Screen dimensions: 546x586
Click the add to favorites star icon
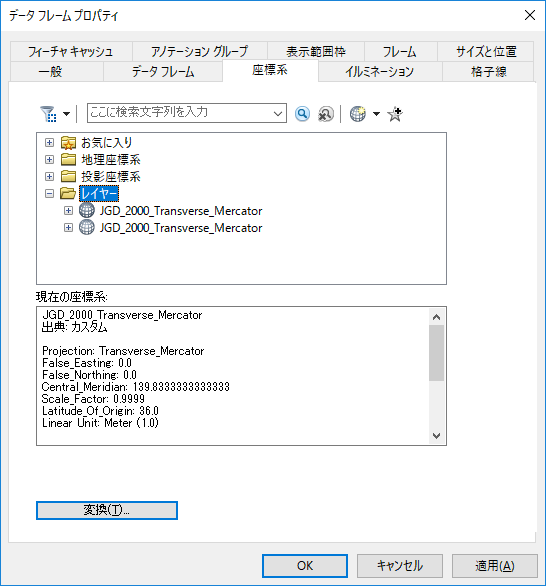click(395, 114)
